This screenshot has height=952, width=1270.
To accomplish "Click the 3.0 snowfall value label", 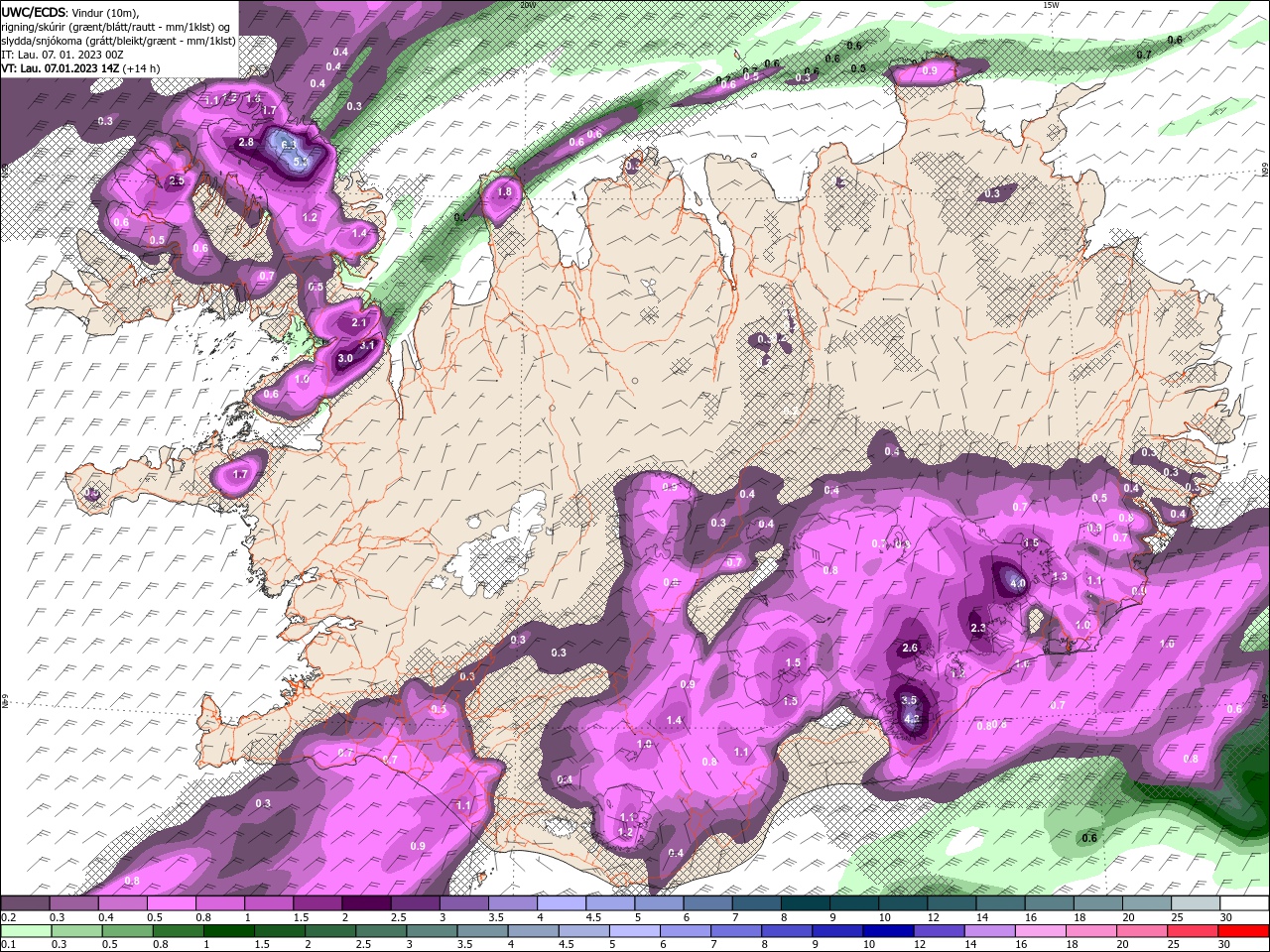I will 345,358.
